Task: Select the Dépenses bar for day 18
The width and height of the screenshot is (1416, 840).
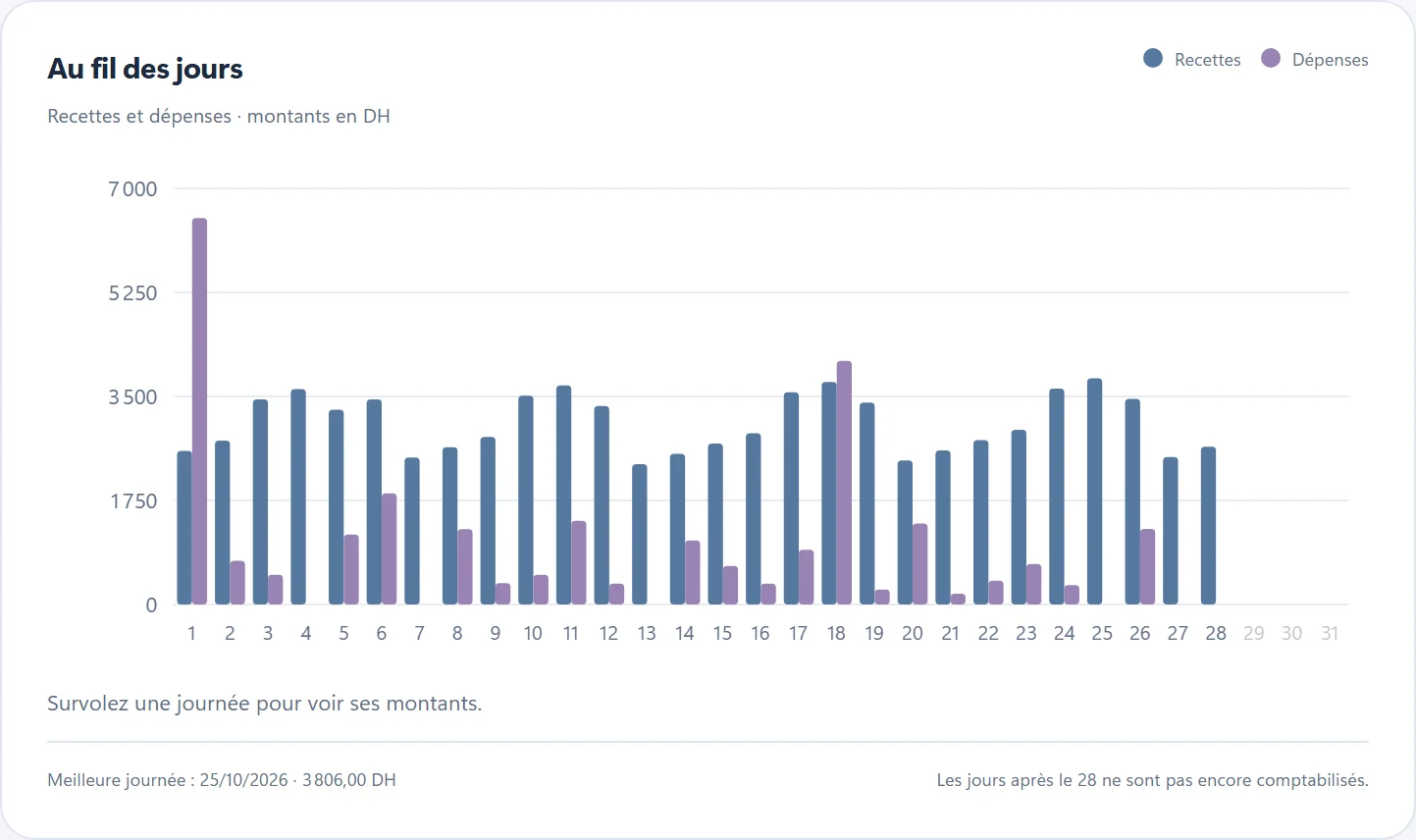Action: [844, 483]
